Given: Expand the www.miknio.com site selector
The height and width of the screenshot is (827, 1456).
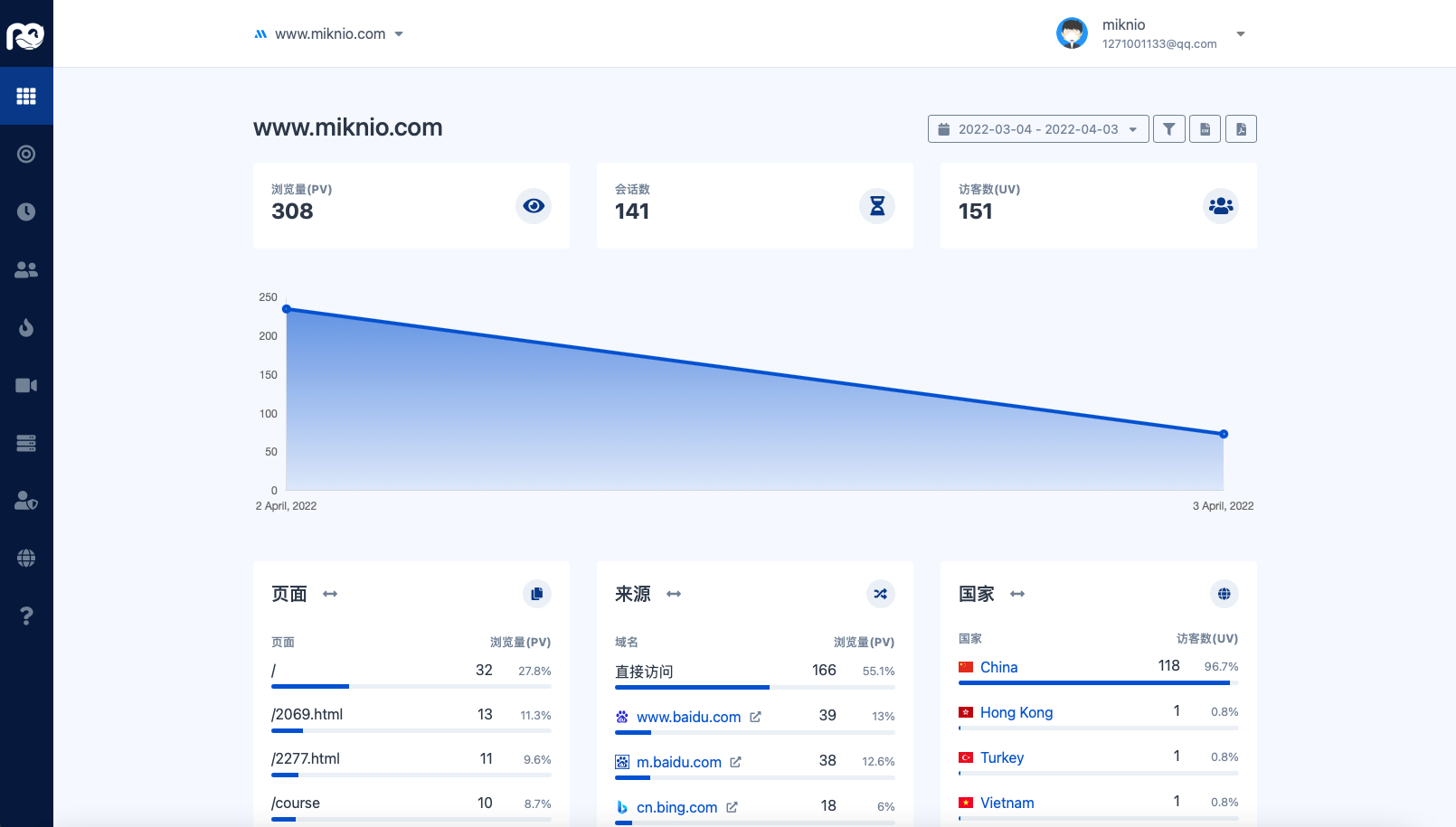Looking at the screenshot, I should pyautogui.click(x=329, y=34).
